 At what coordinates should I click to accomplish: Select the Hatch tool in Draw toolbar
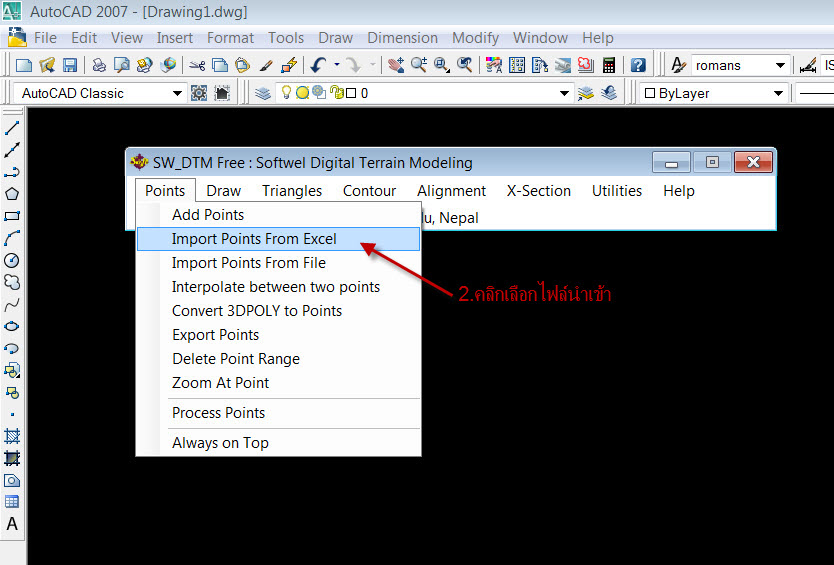point(12,436)
